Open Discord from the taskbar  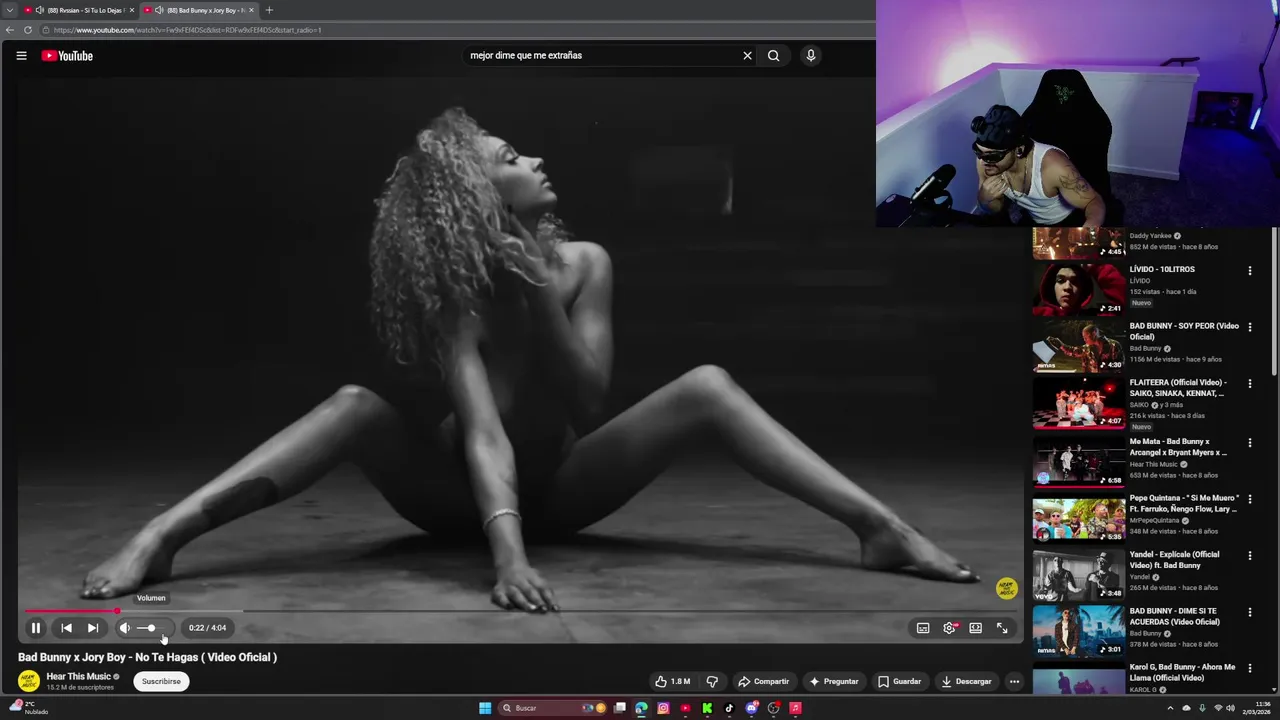pos(752,708)
